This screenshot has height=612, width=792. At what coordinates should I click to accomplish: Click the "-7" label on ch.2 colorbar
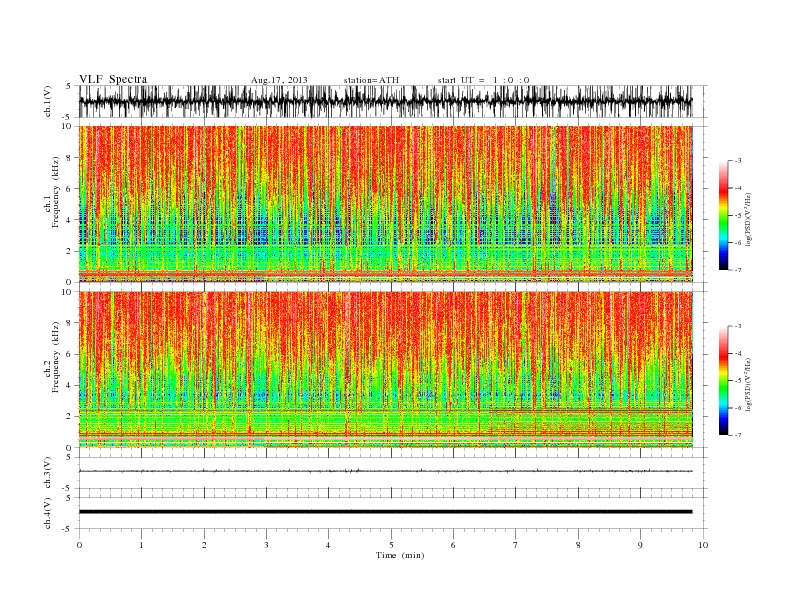coord(737,435)
